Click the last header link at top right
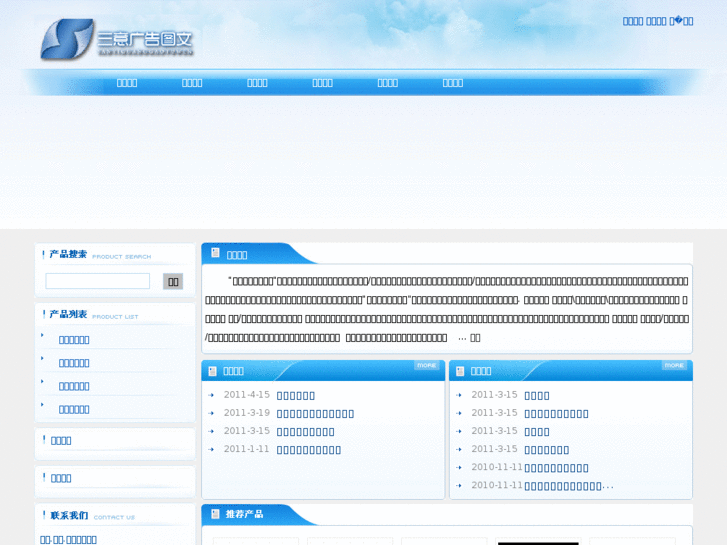Screen dimensions: 727x545 (x=682, y=21)
